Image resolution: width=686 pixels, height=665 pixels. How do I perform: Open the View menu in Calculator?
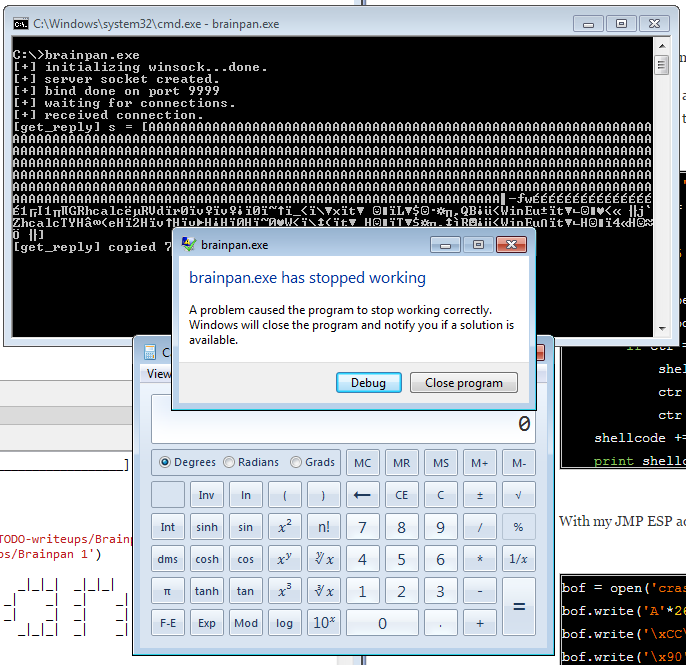tap(158, 374)
